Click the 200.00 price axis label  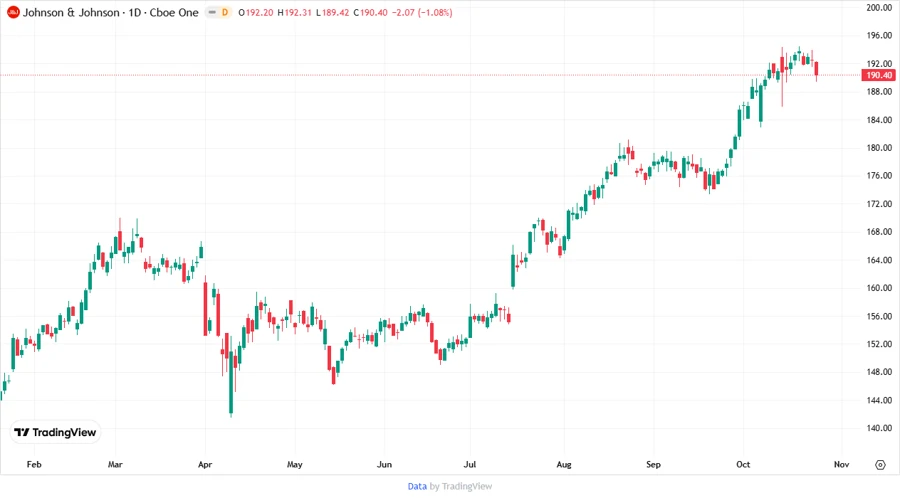879,7
